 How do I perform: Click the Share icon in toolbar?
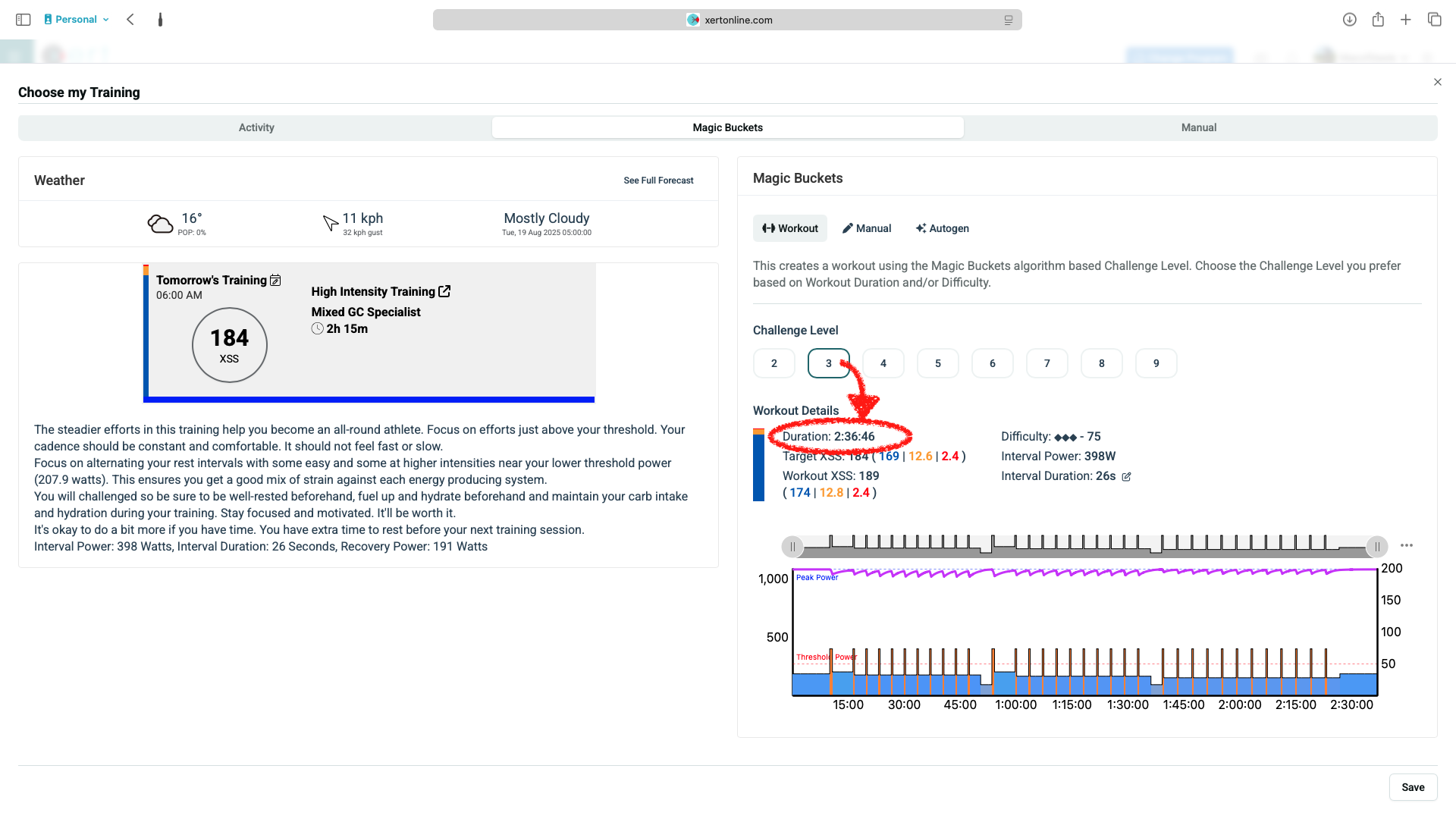pos(1378,20)
